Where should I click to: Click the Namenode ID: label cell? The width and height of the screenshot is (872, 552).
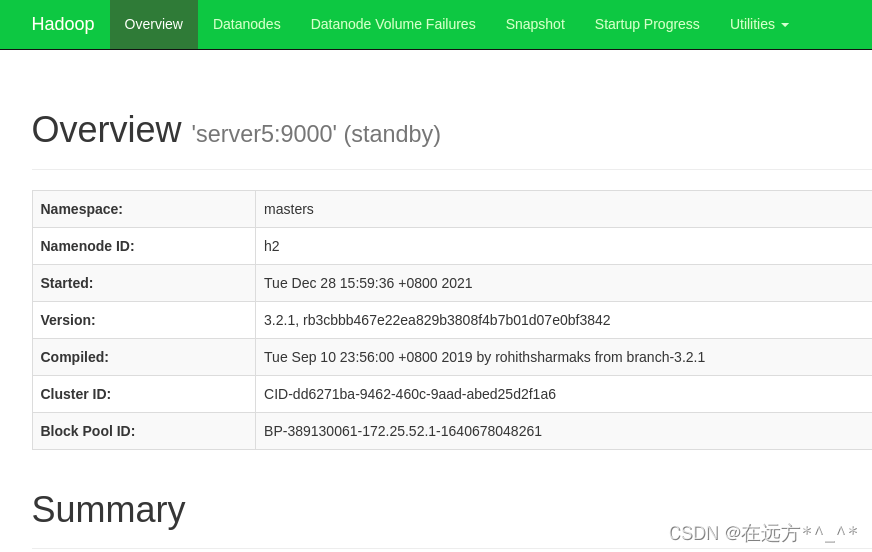point(144,246)
